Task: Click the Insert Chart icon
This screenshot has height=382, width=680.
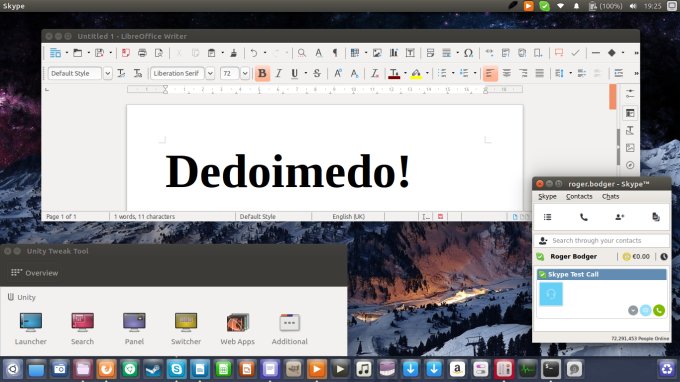Action: tap(393, 53)
